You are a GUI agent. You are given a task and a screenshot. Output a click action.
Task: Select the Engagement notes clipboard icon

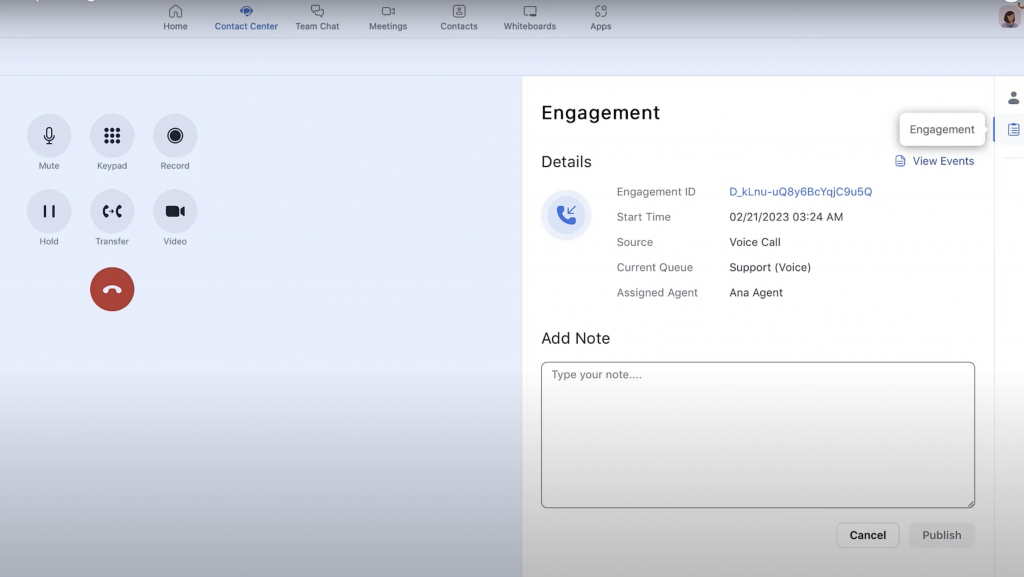pyautogui.click(x=1013, y=129)
